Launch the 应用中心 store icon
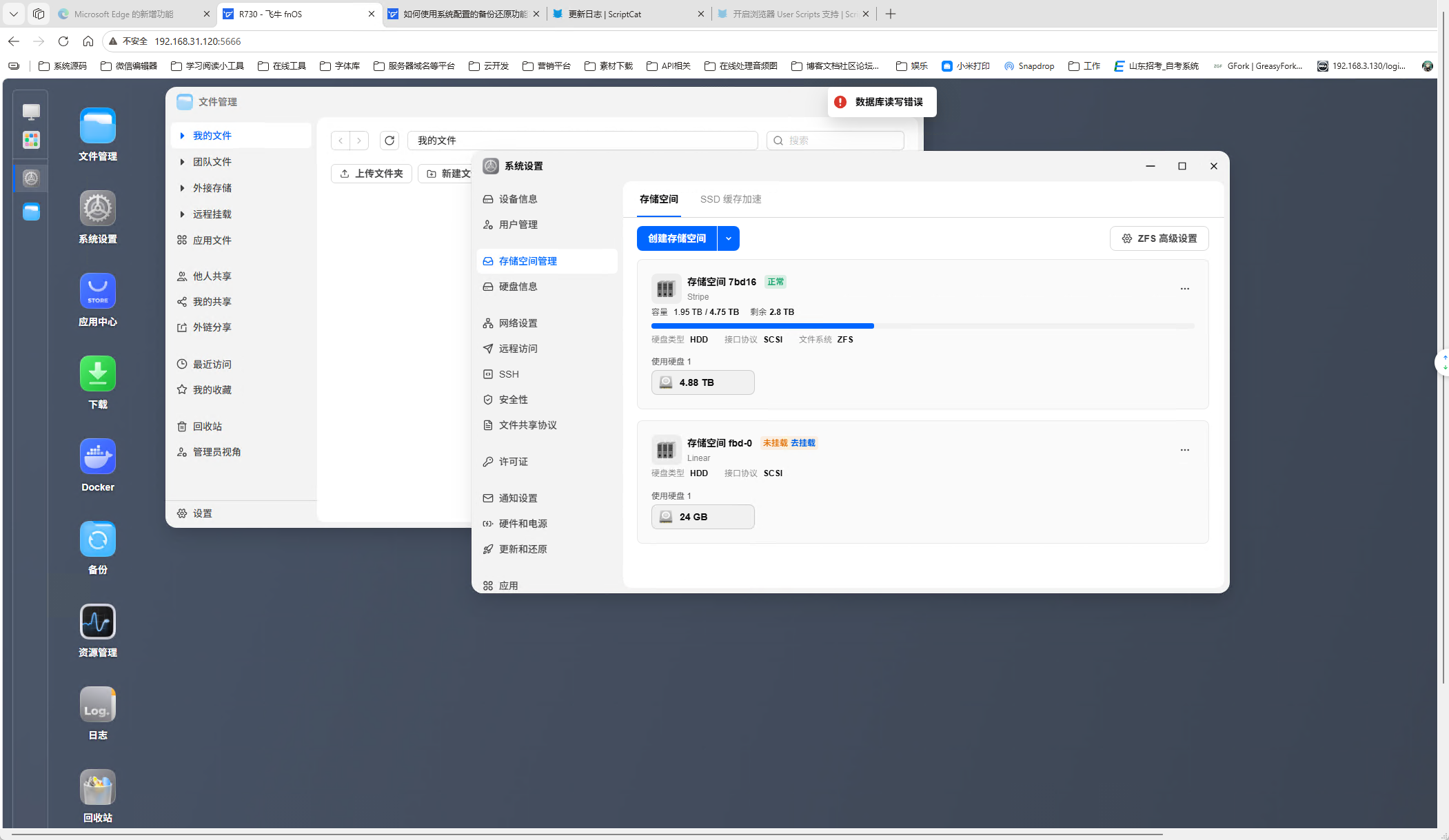 (97, 291)
